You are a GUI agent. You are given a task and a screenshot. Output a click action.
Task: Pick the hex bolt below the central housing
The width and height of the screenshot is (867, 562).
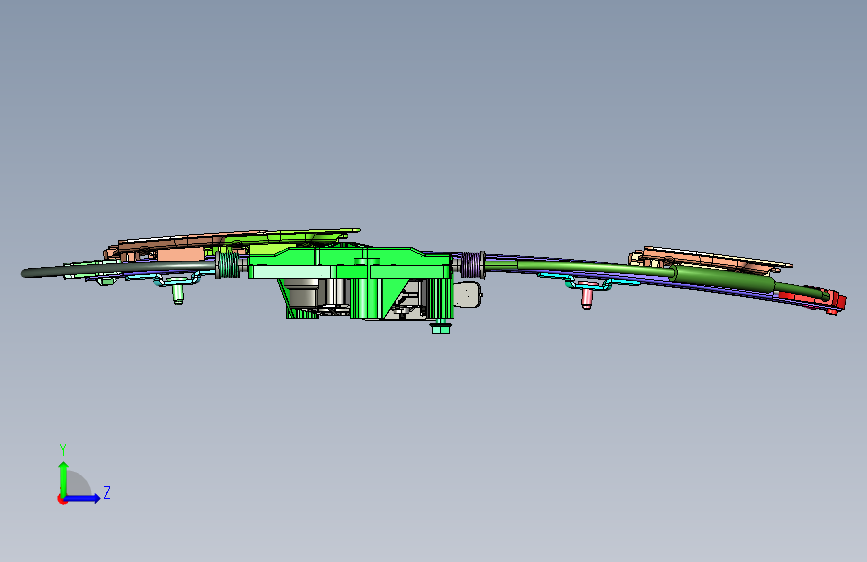(440, 327)
